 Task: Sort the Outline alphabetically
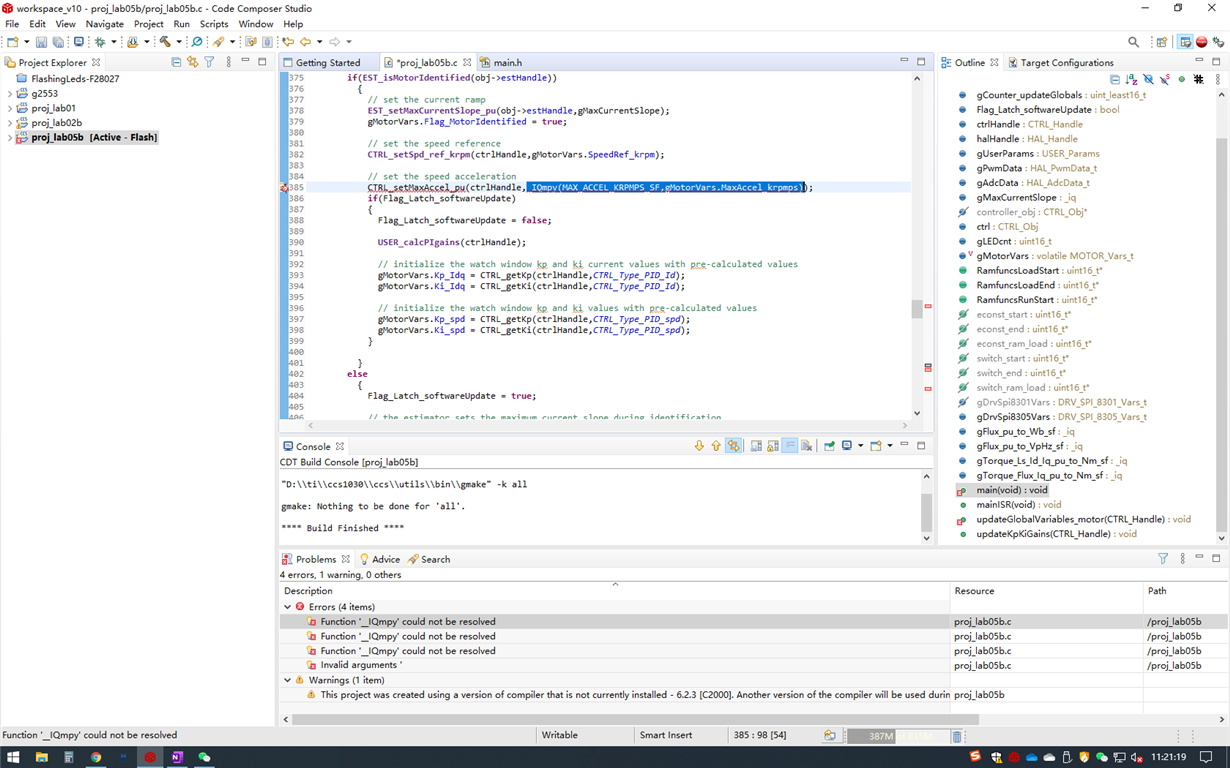click(1131, 79)
